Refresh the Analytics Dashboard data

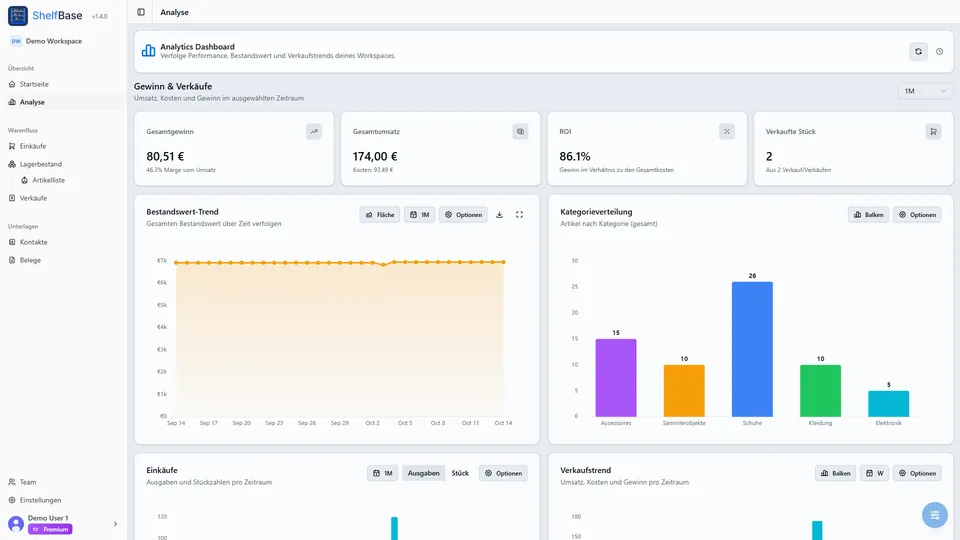pos(918,52)
